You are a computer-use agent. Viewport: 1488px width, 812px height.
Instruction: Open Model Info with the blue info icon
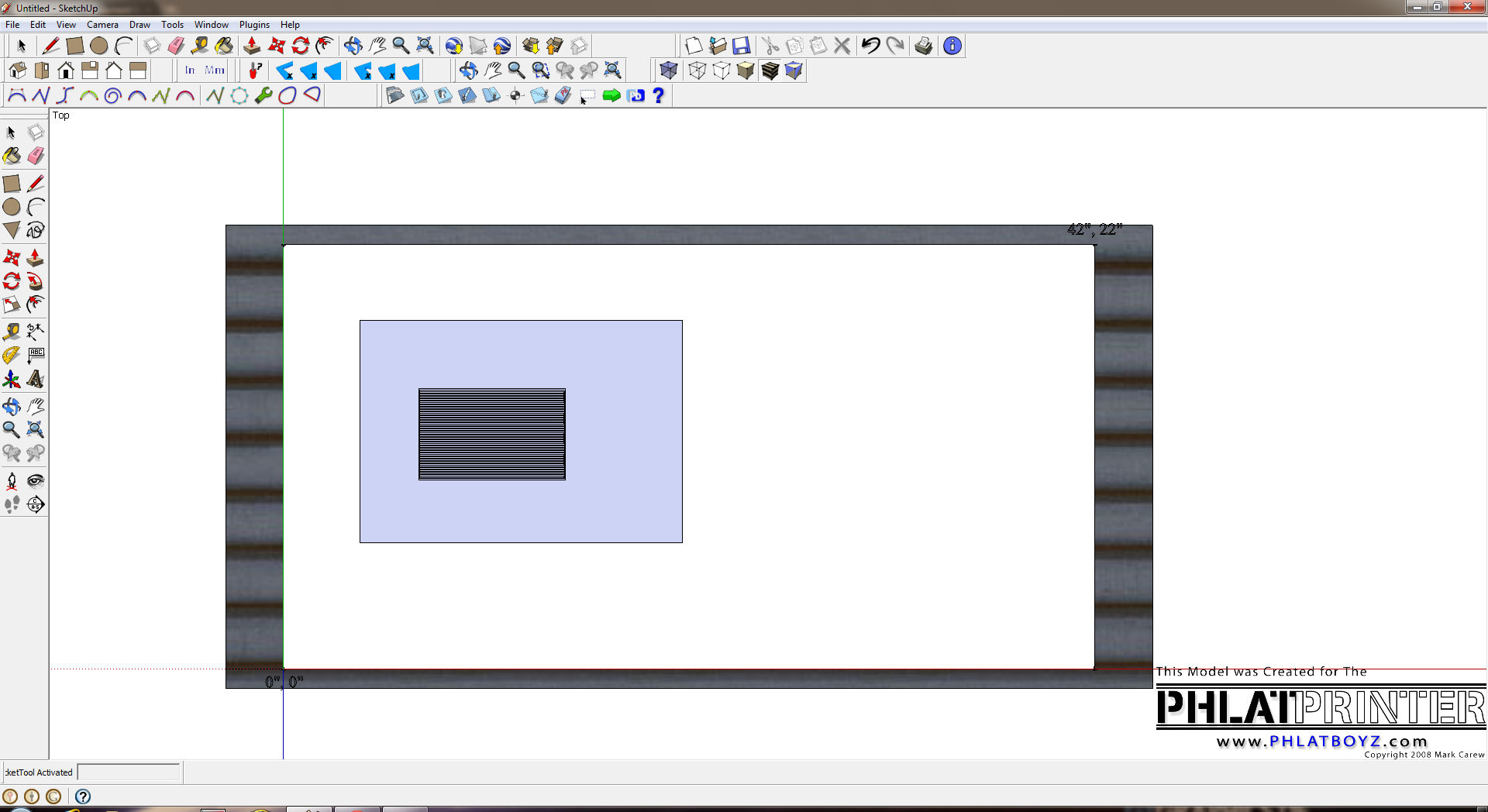[x=952, y=46]
